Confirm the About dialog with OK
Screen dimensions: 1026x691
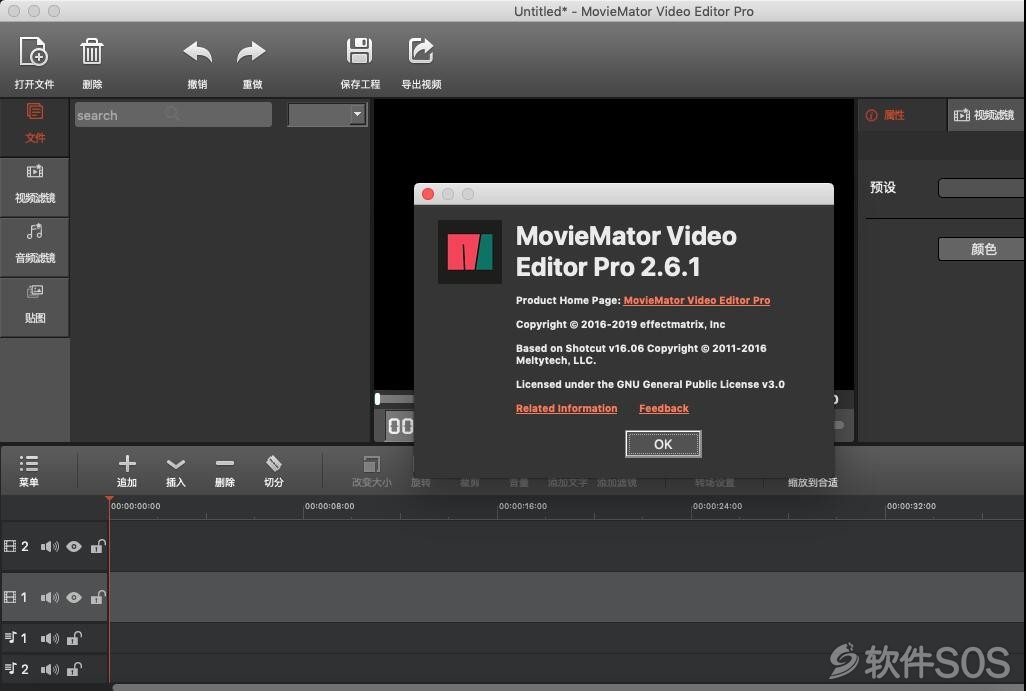663,444
